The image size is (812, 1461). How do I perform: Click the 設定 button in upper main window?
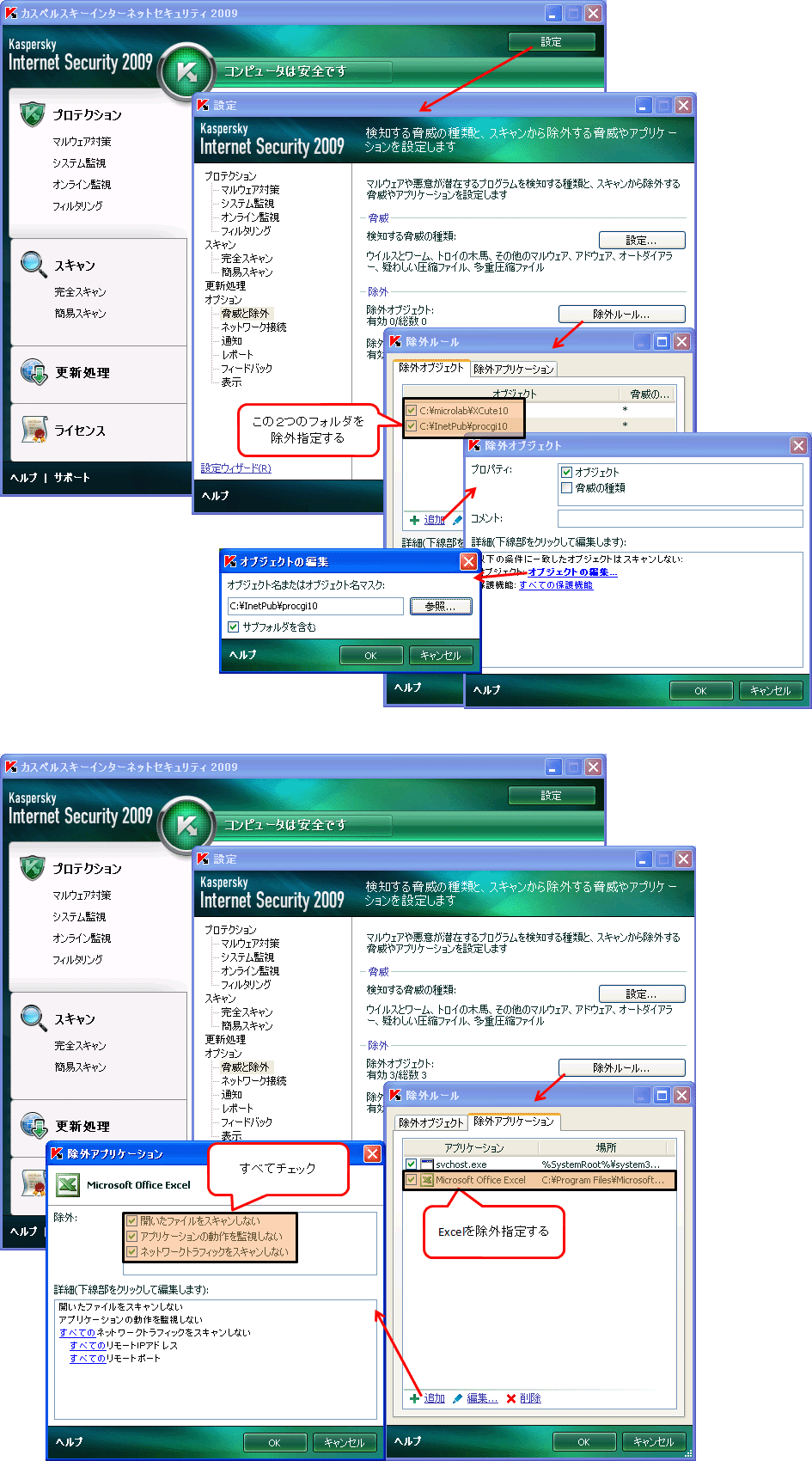(x=552, y=42)
